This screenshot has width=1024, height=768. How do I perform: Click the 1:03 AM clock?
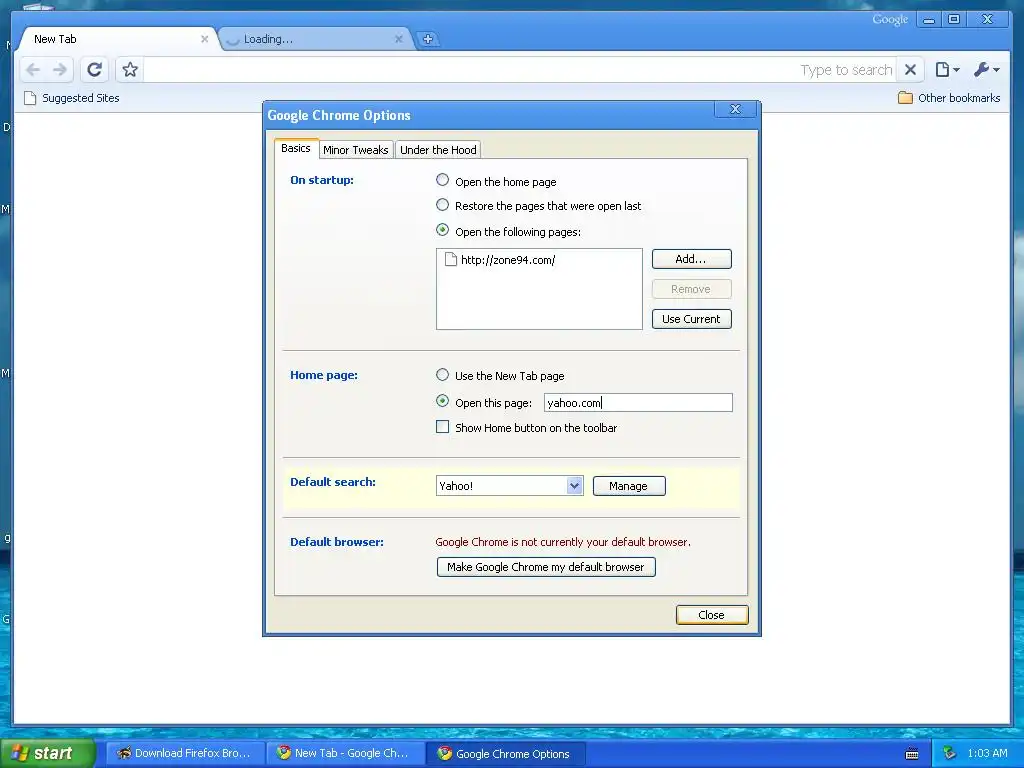click(987, 753)
